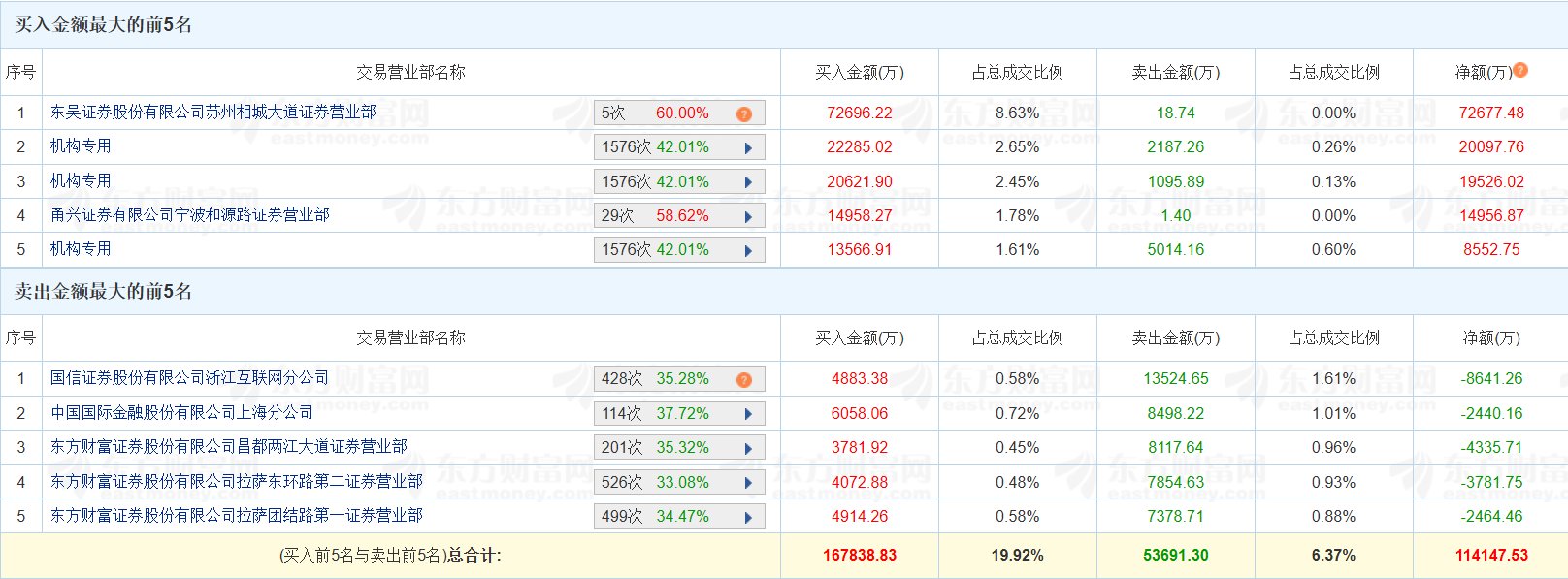Expand arrow in buy rank 5 机构专用 row

[x=748, y=250]
